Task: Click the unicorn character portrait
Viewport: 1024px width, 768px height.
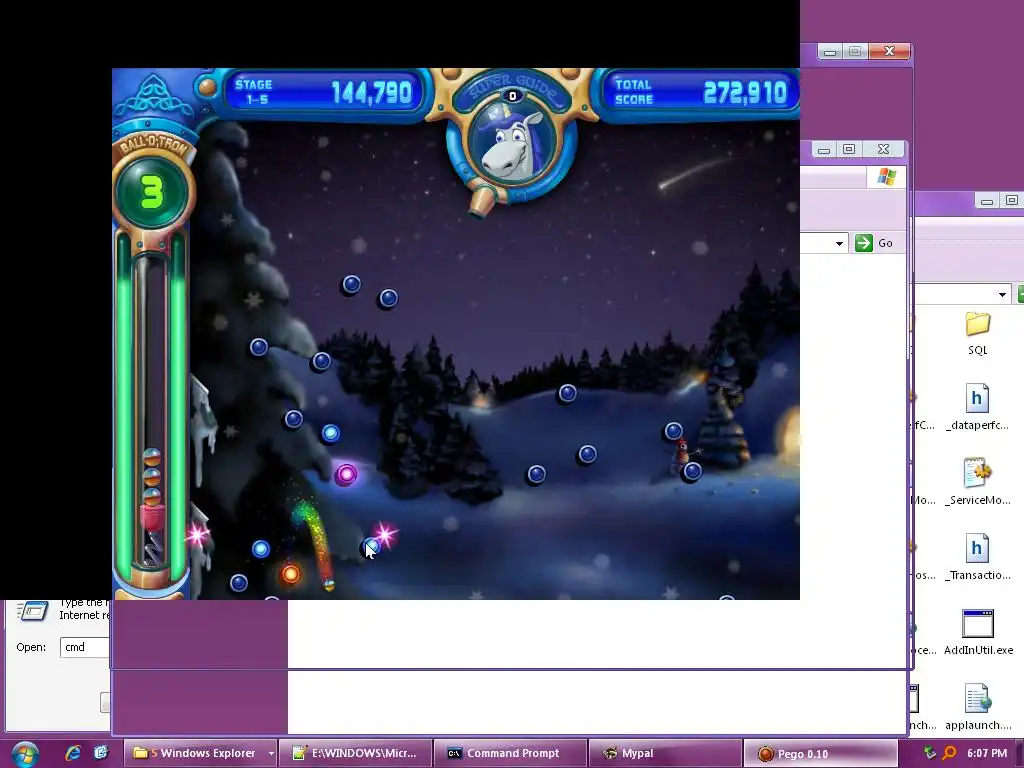Action: [512, 145]
